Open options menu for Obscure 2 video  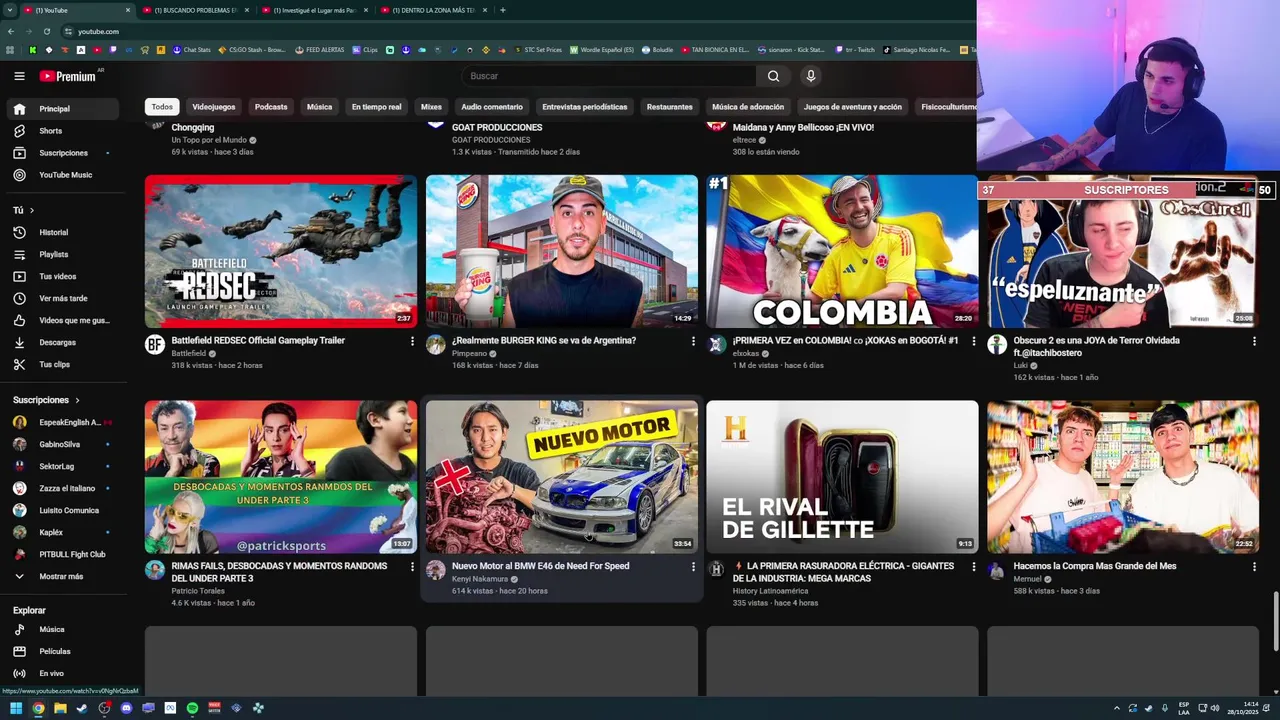[x=1255, y=341]
